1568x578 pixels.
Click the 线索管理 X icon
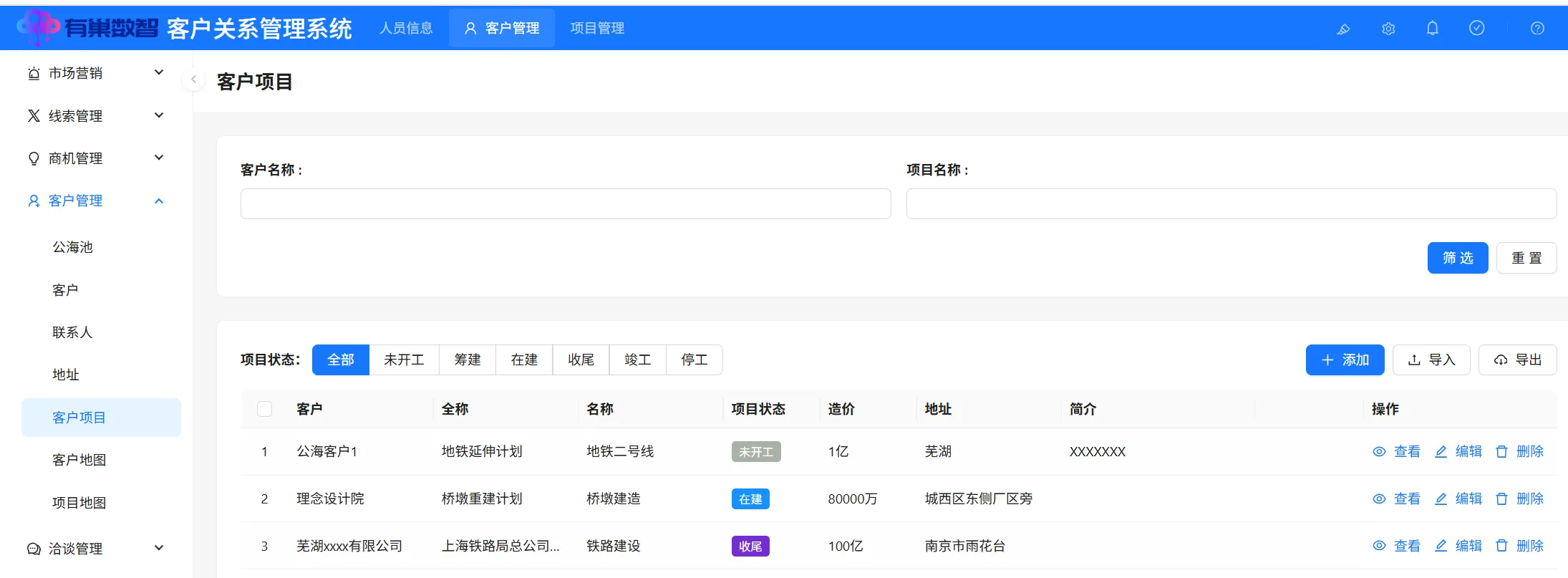coord(34,115)
